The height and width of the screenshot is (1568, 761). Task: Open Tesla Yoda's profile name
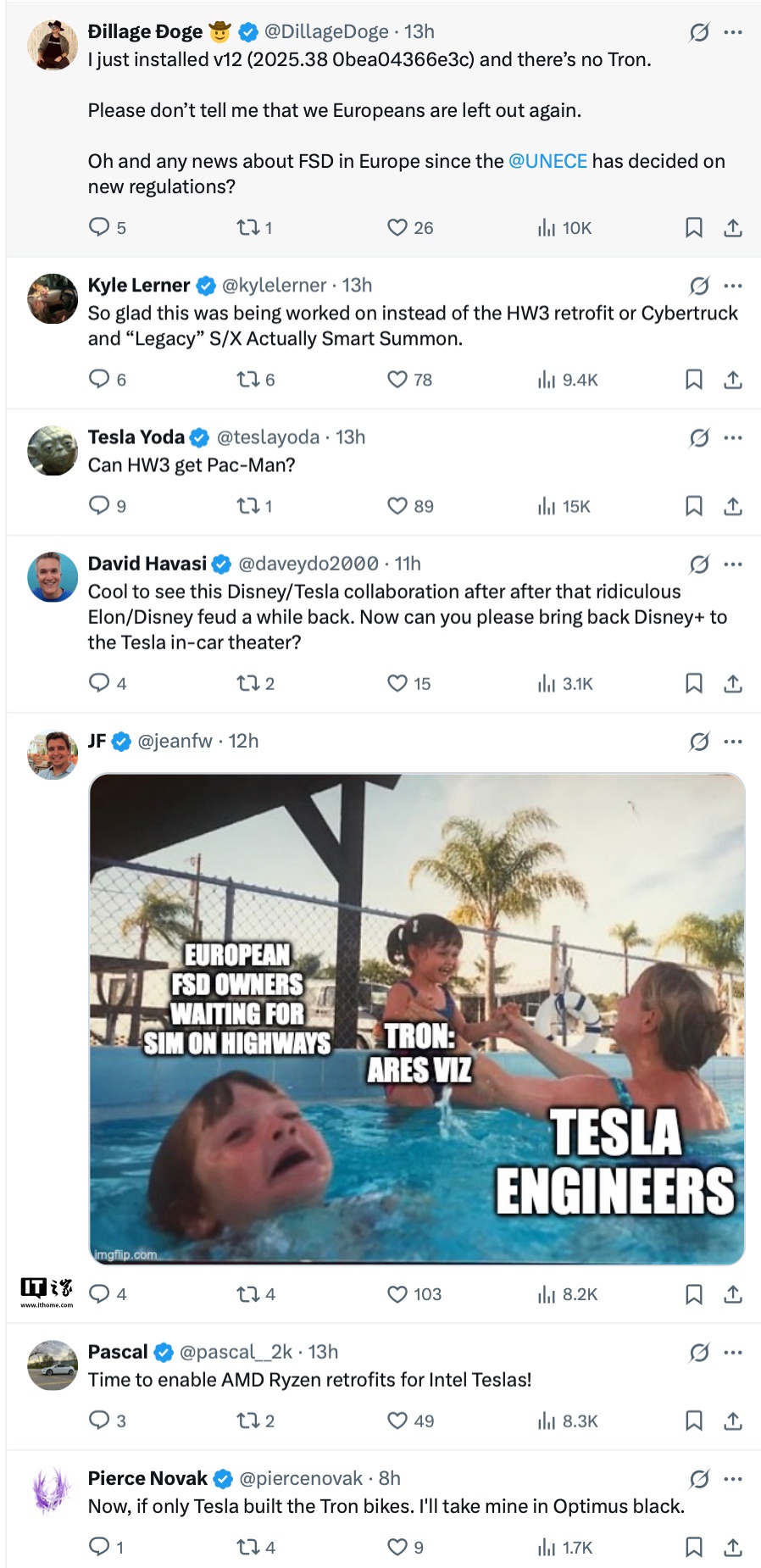pyautogui.click(x=136, y=437)
